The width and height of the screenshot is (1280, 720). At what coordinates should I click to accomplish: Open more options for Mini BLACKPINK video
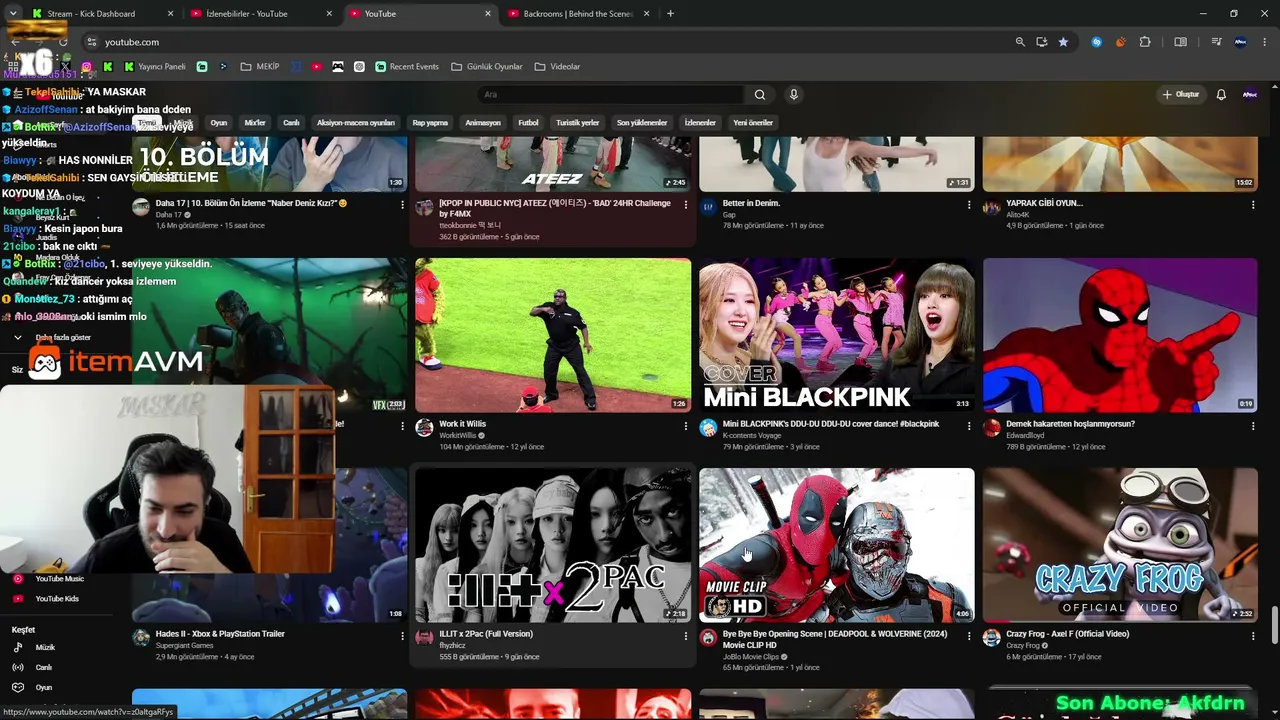[969, 426]
